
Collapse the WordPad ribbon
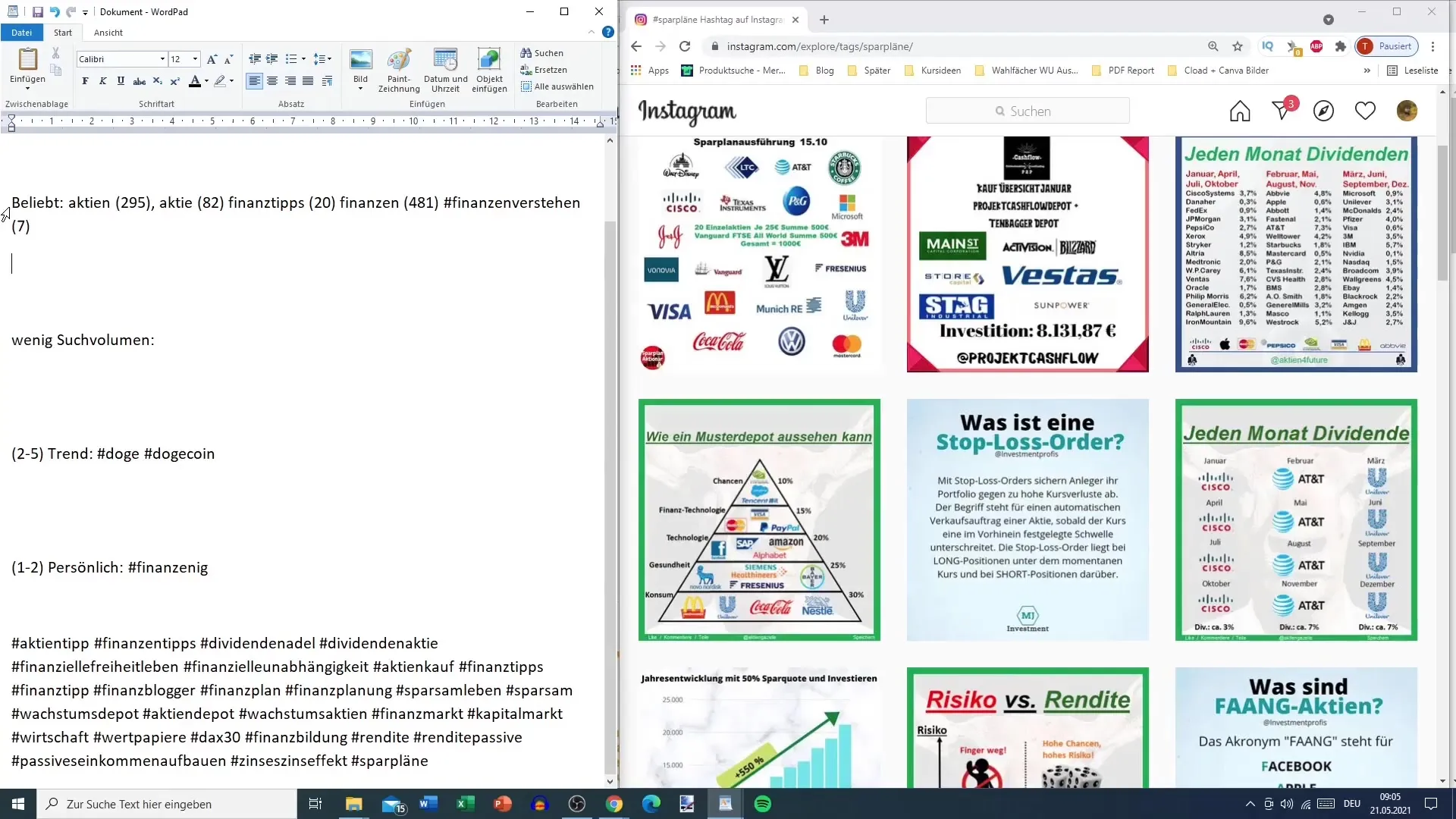tap(591, 33)
